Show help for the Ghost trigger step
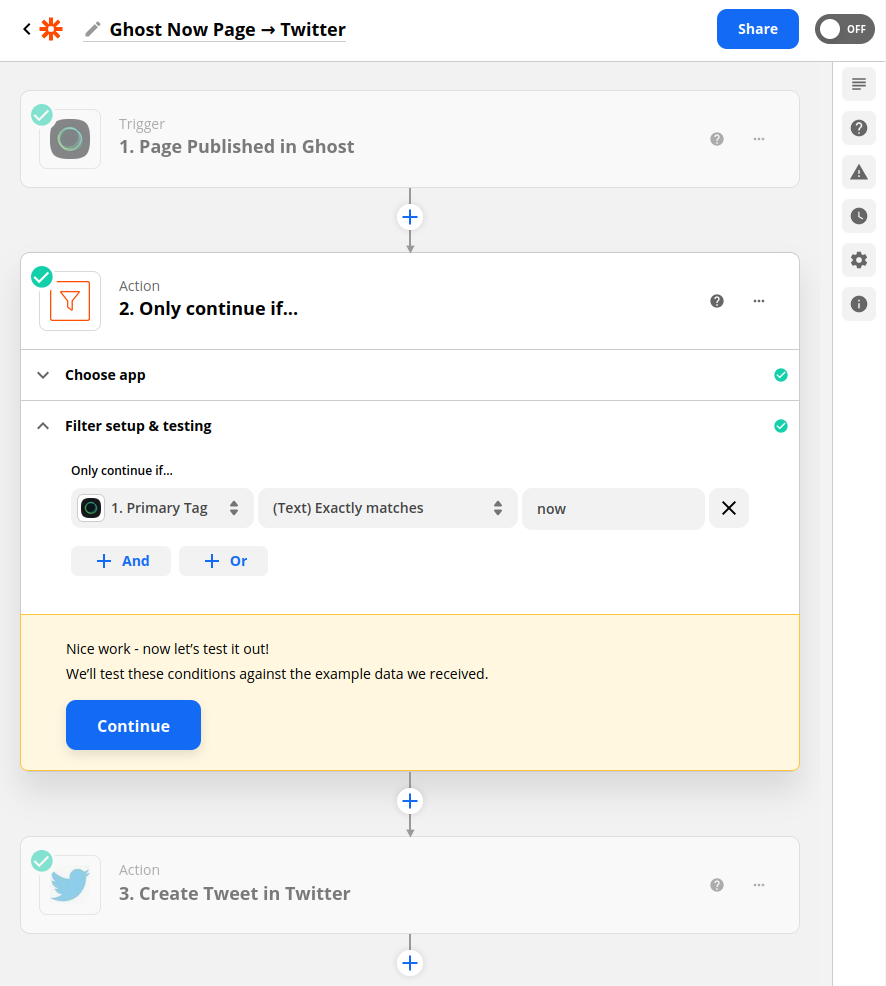886x986 pixels. pos(717,139)
